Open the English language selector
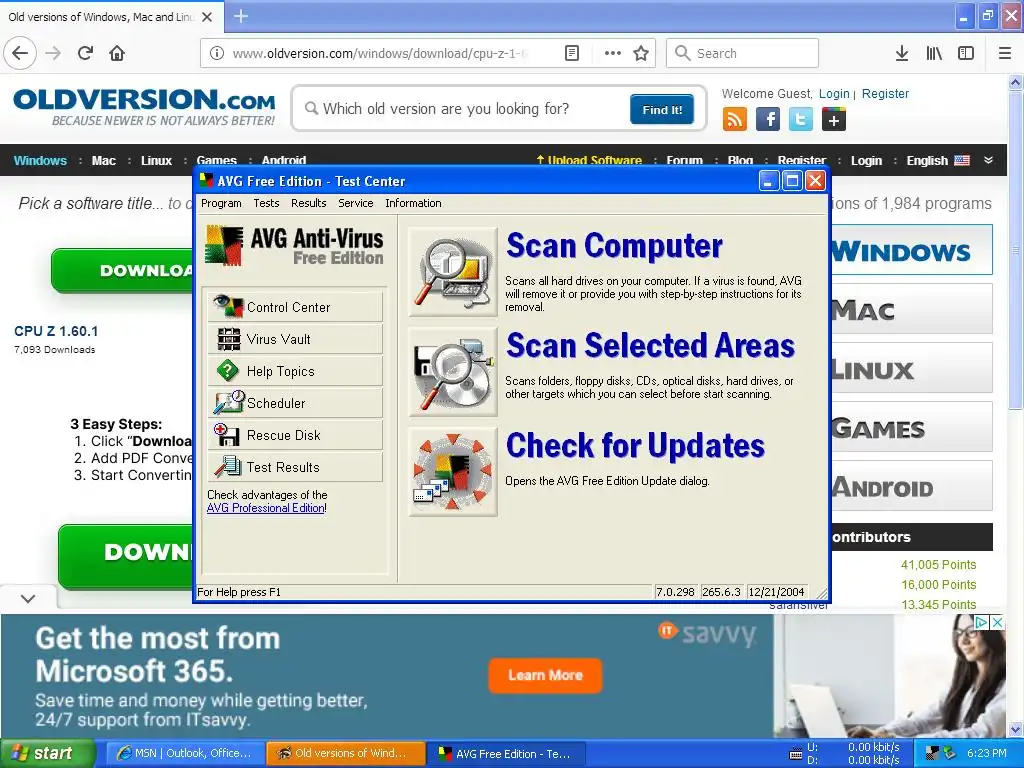1024x768 pixels. click(938, 160)
